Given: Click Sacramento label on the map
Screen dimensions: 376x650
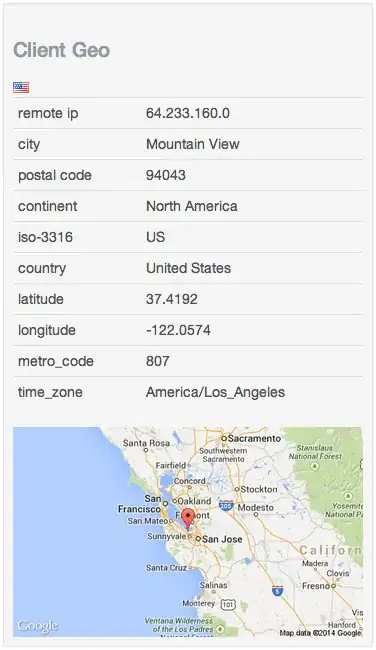Looking at the screenshot, I should click(254, 439).
